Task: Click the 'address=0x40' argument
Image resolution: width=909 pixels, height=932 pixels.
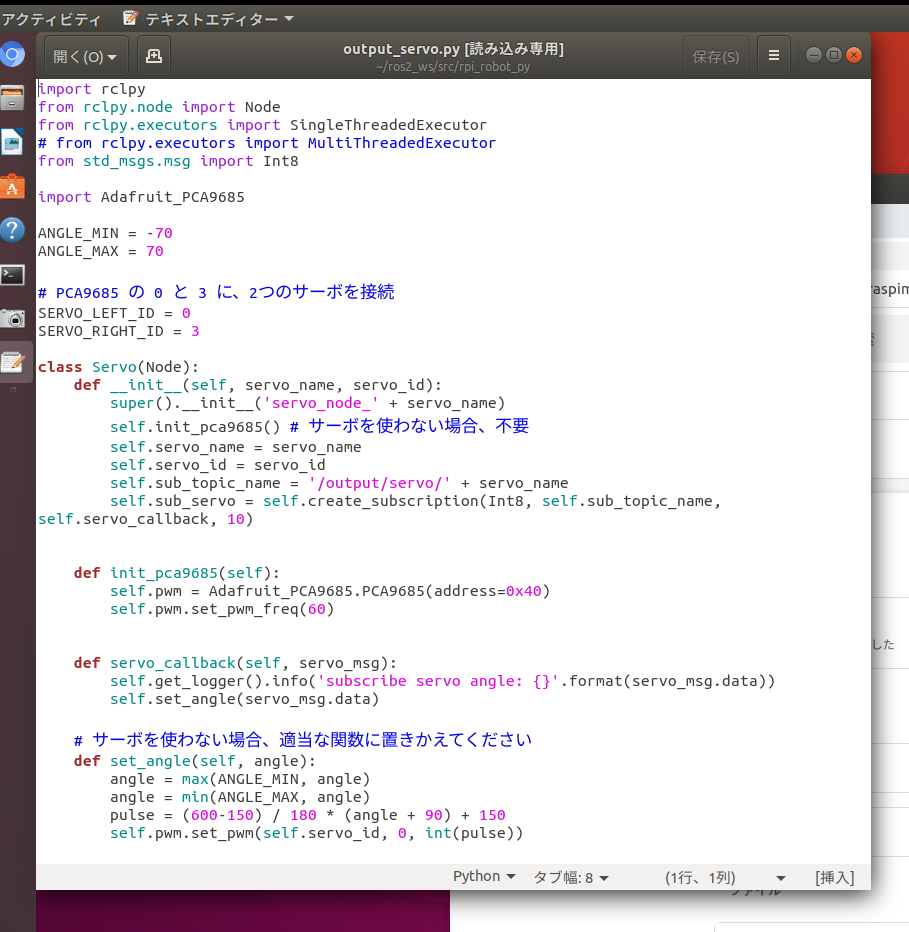Action: (x=487, y=591)
